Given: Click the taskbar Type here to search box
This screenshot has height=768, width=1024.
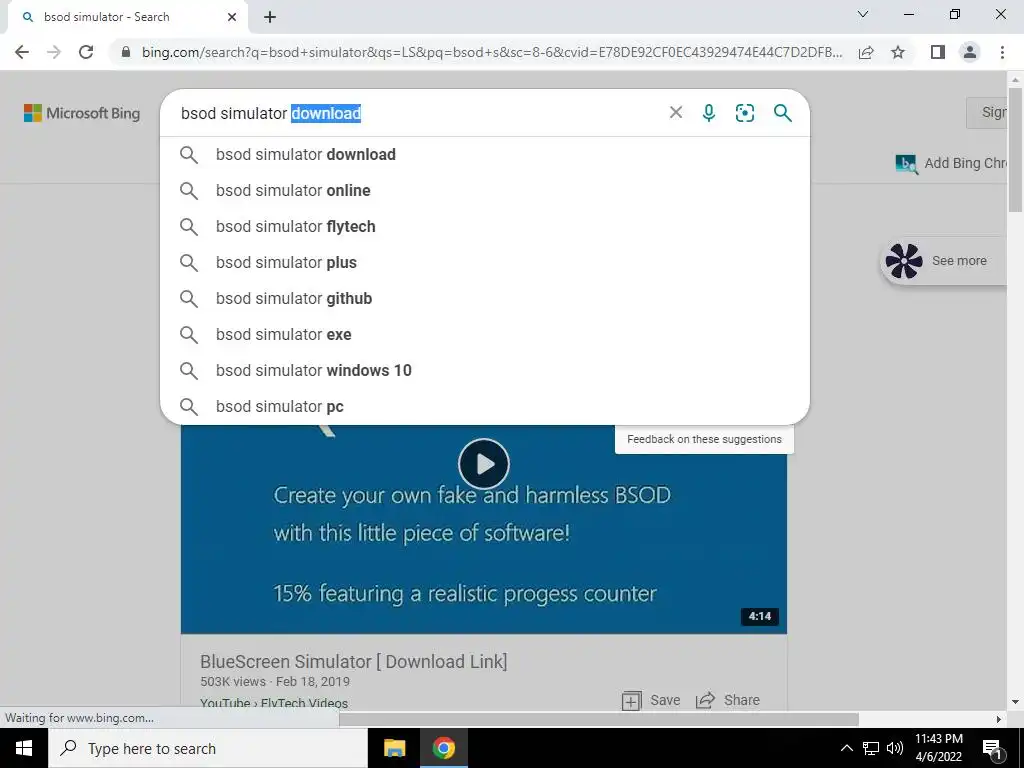Looking at the screenshot, I should (208, 748).
